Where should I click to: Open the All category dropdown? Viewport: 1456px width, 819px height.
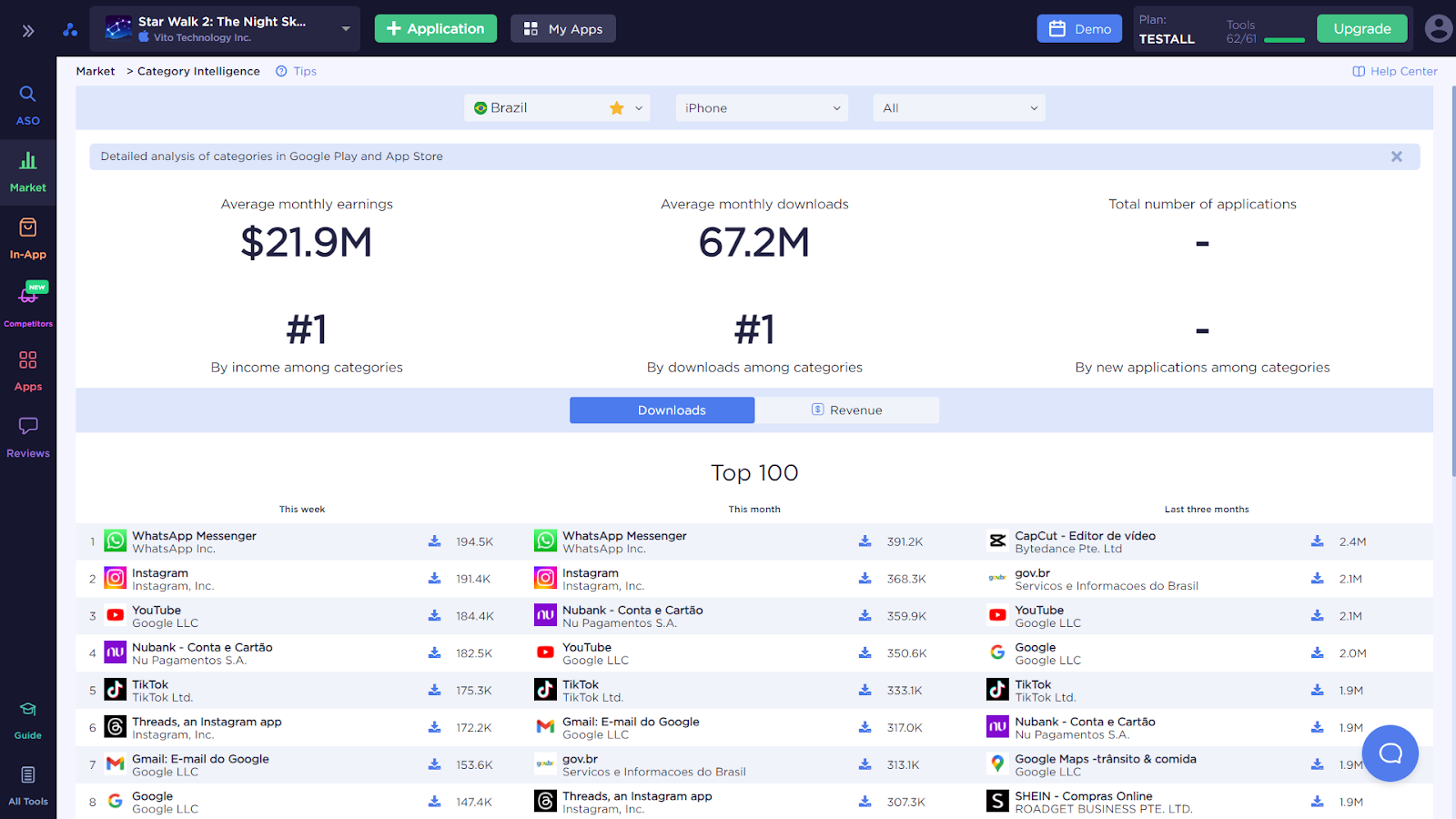(959, 108)
